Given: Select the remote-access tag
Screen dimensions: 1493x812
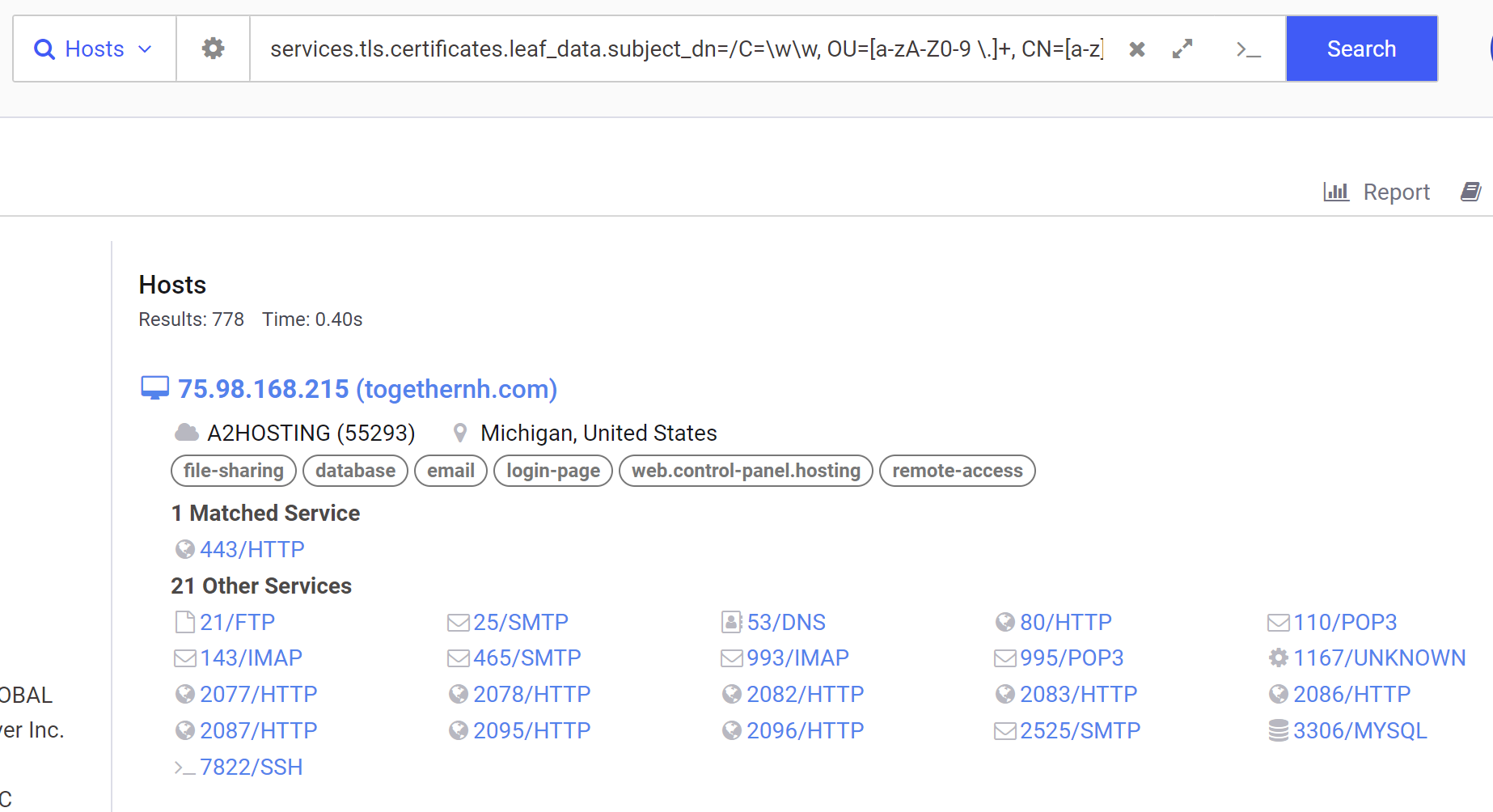Looking at the screenshot, I should [x=958, y=471].
